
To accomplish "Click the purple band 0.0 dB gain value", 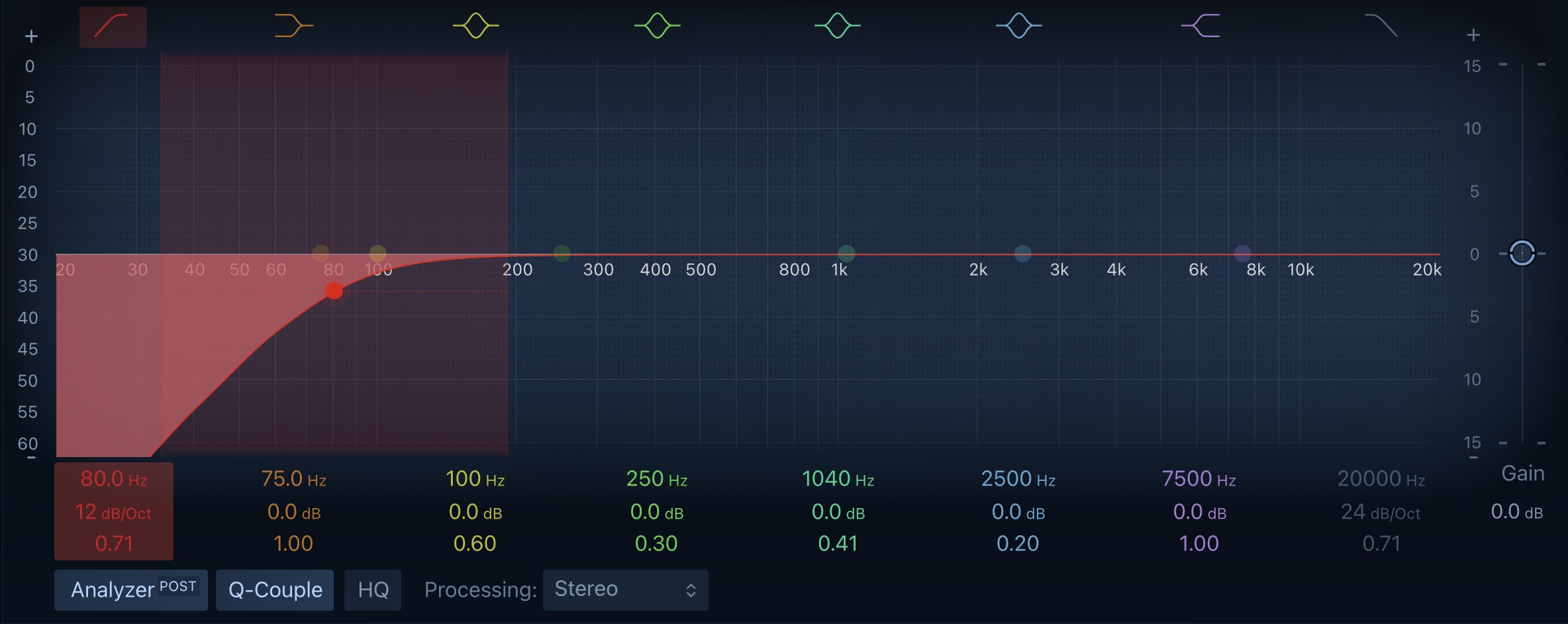I will 1200,512.
